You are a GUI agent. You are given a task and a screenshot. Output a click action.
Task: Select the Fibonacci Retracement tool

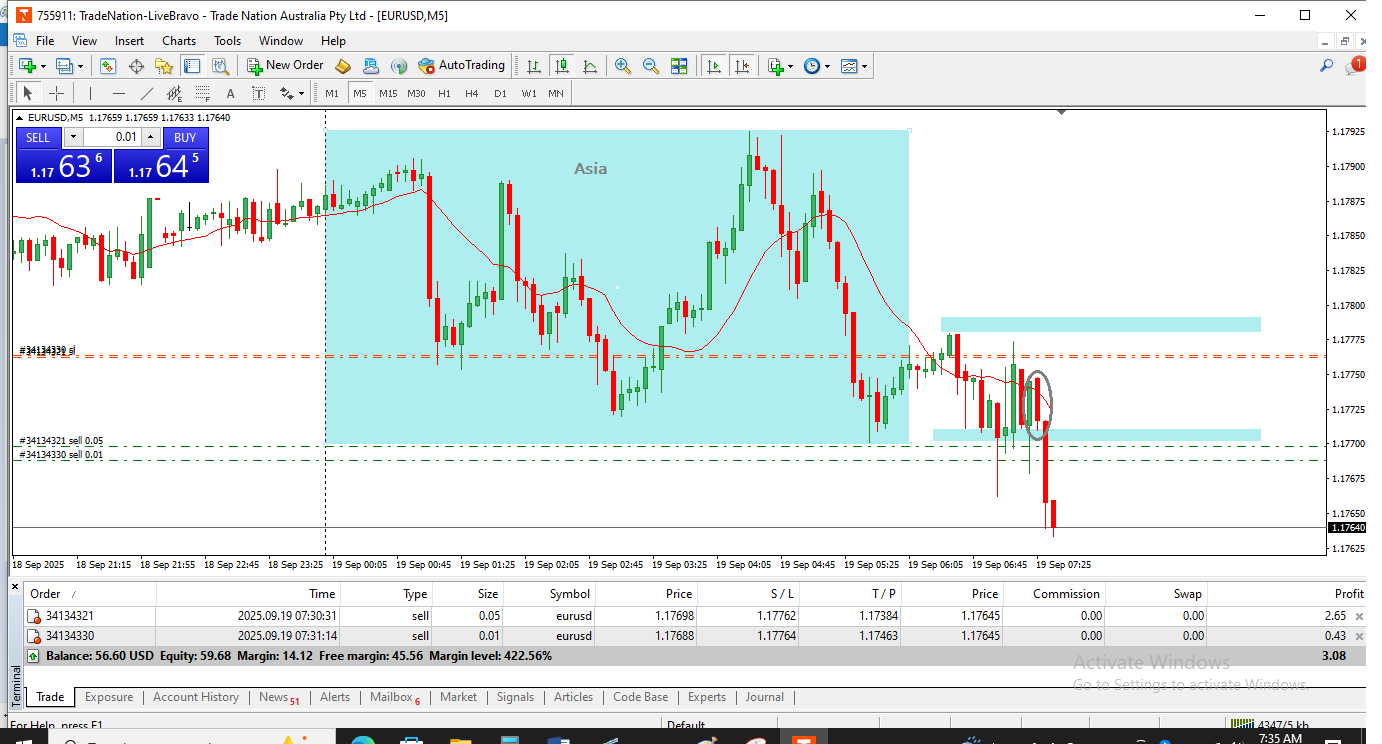point(203,93)
